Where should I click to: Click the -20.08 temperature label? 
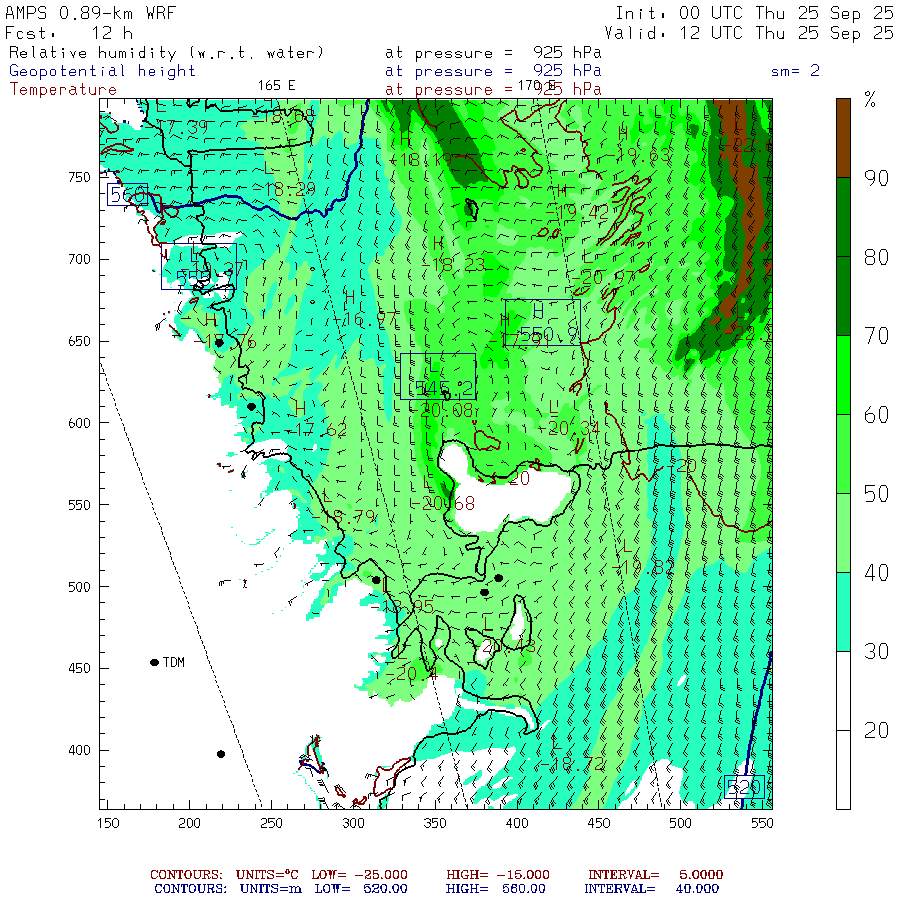(x=443, y=410)
